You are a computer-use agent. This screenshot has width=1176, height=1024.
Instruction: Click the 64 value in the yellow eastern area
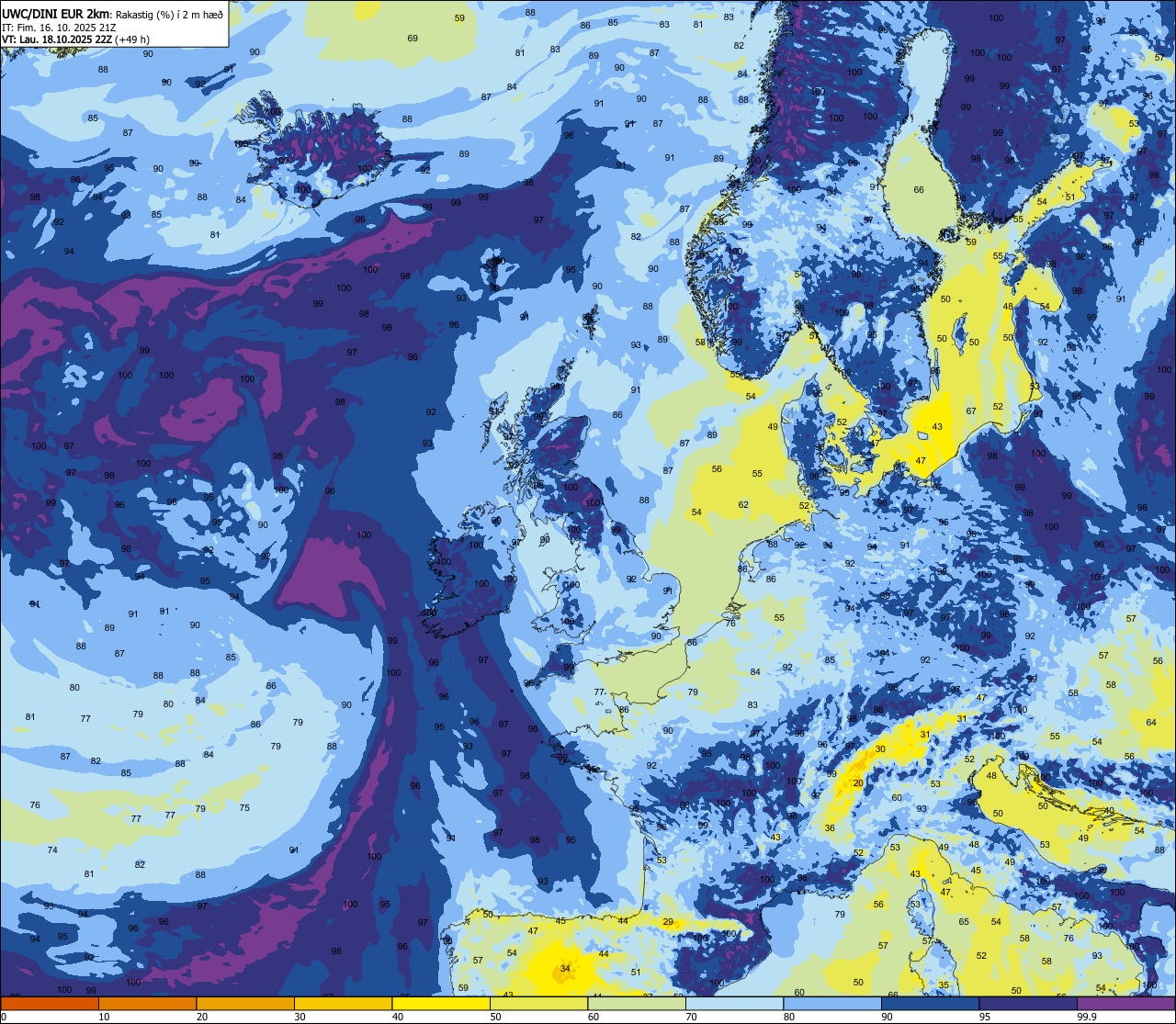[x=1151, y=722]
